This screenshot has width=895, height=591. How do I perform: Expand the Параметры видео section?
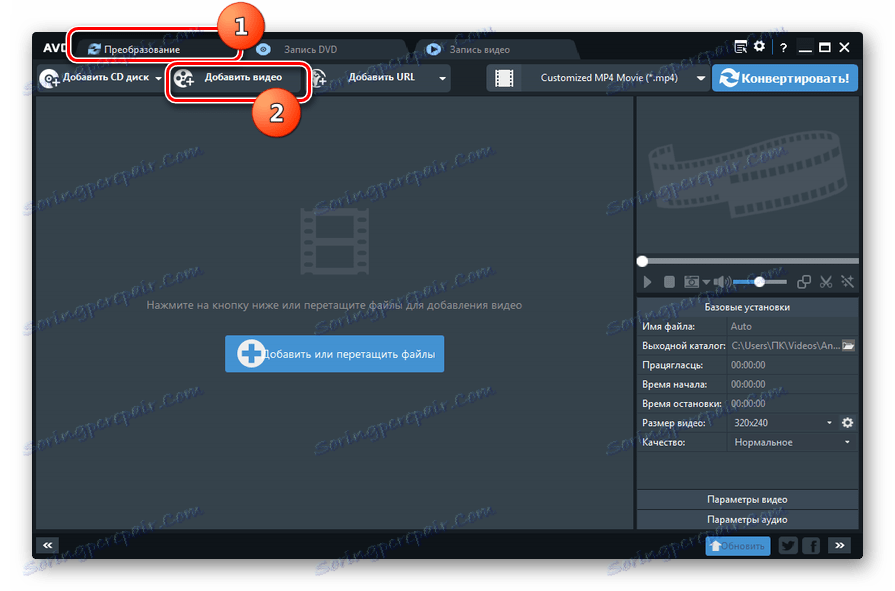click(747, 500)
